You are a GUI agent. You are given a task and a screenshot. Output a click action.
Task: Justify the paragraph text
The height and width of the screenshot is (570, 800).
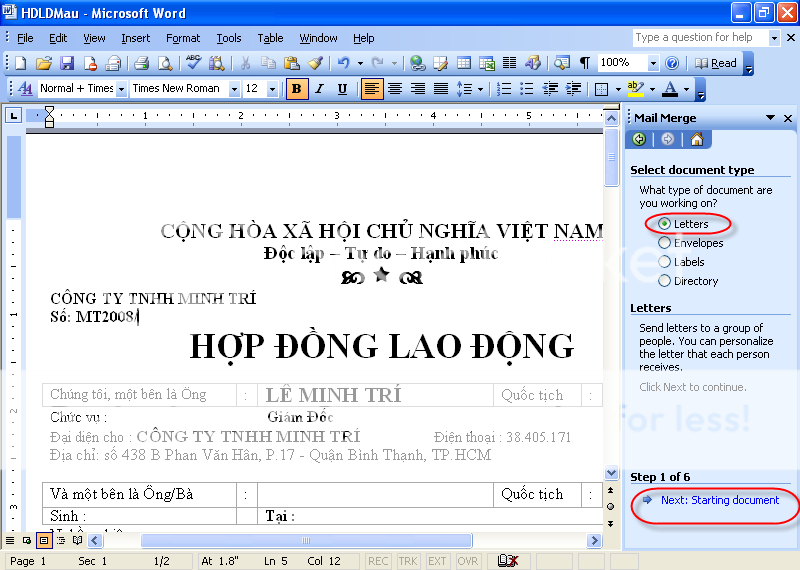[x=441, y=89]
